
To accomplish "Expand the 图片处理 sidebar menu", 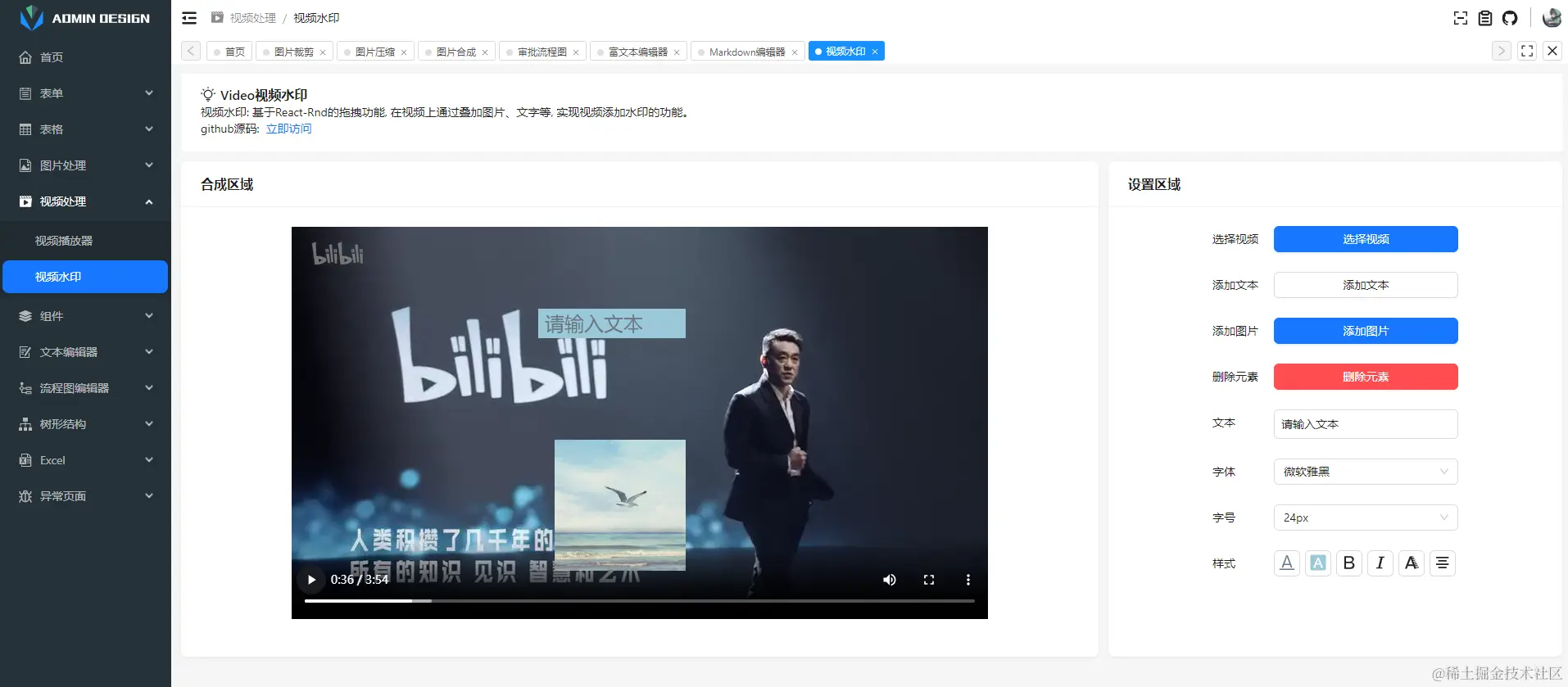I will 85,165.
